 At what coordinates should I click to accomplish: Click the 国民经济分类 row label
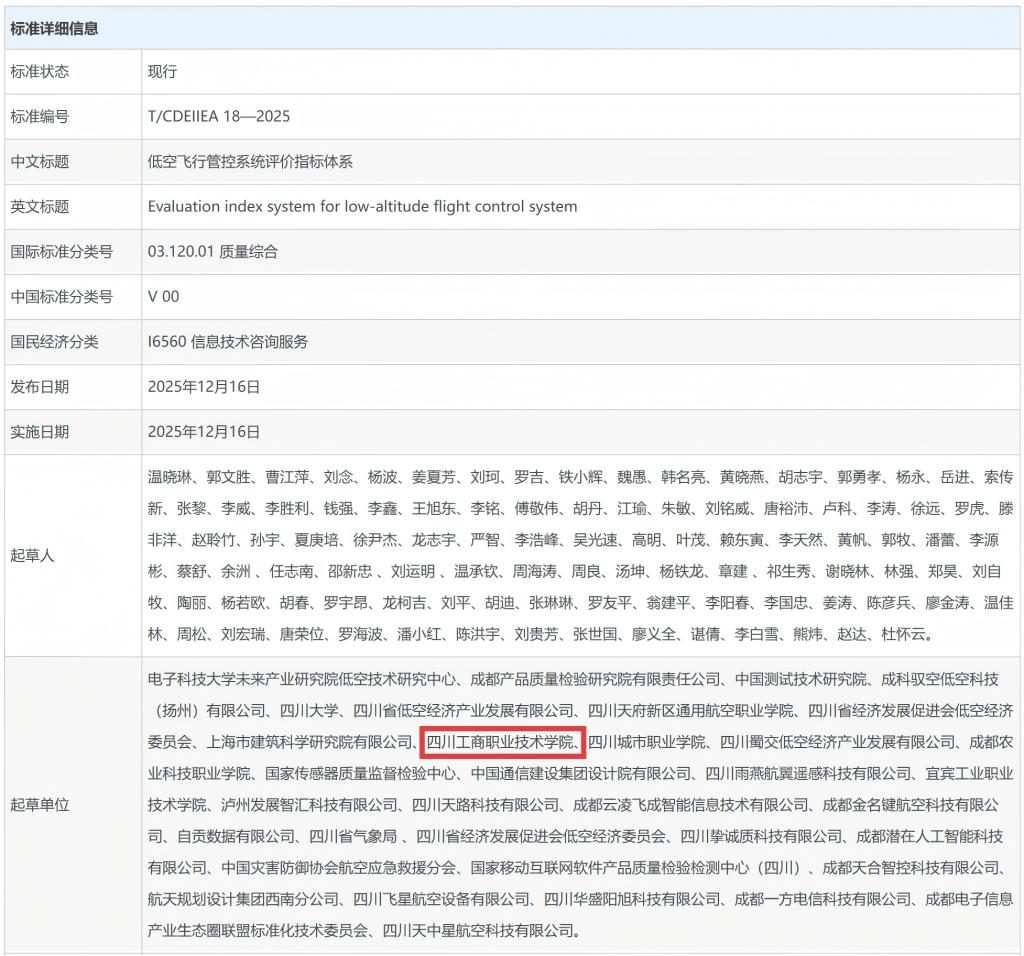click(54, 342)
